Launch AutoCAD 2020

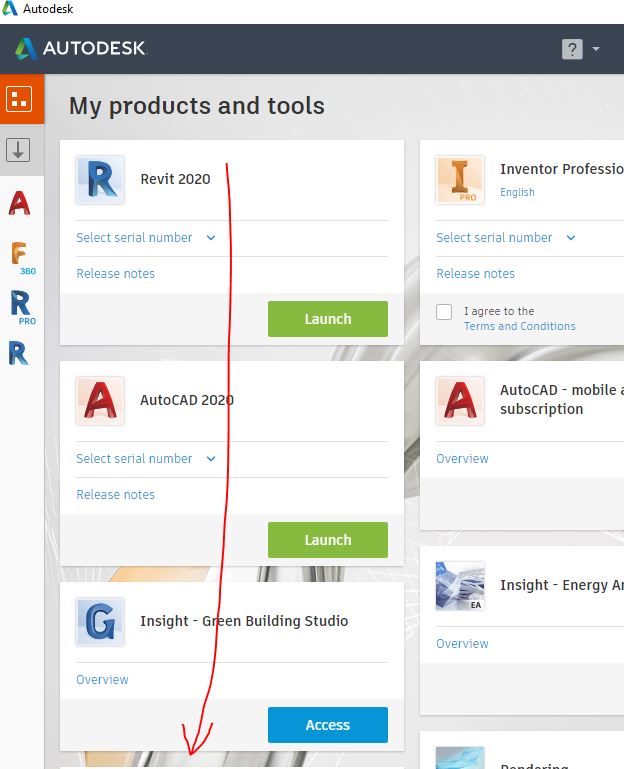point(328,540)
